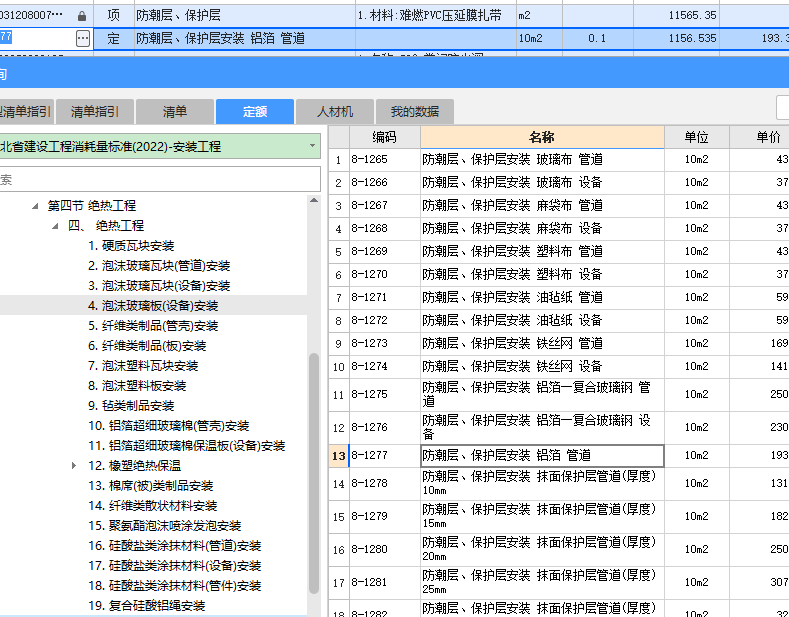Image resolution: width=789 pixels, height=617 pixels.
Task: Expand the 12. 橡塑绝热保温 node
Action: [x=74, y=466]
